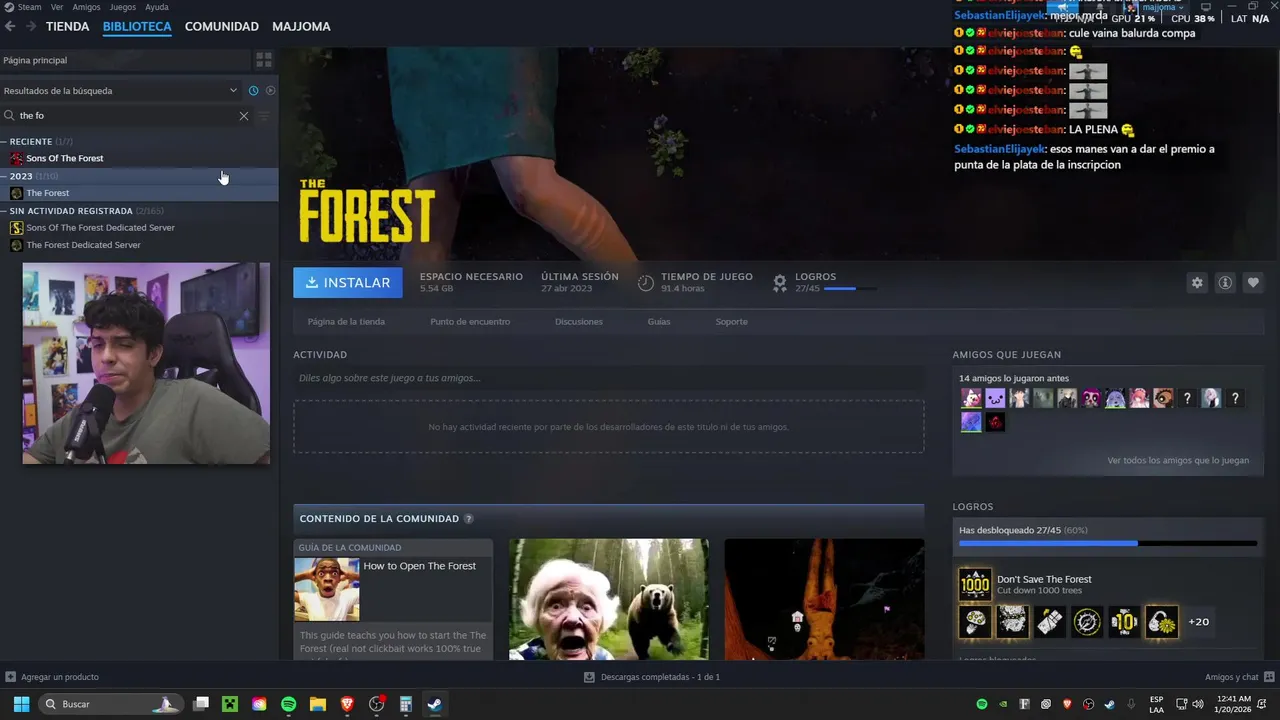Click the How to Open guide thumbnail
The height and width of the screenshot is (720, 1280).
coord(326,589)
